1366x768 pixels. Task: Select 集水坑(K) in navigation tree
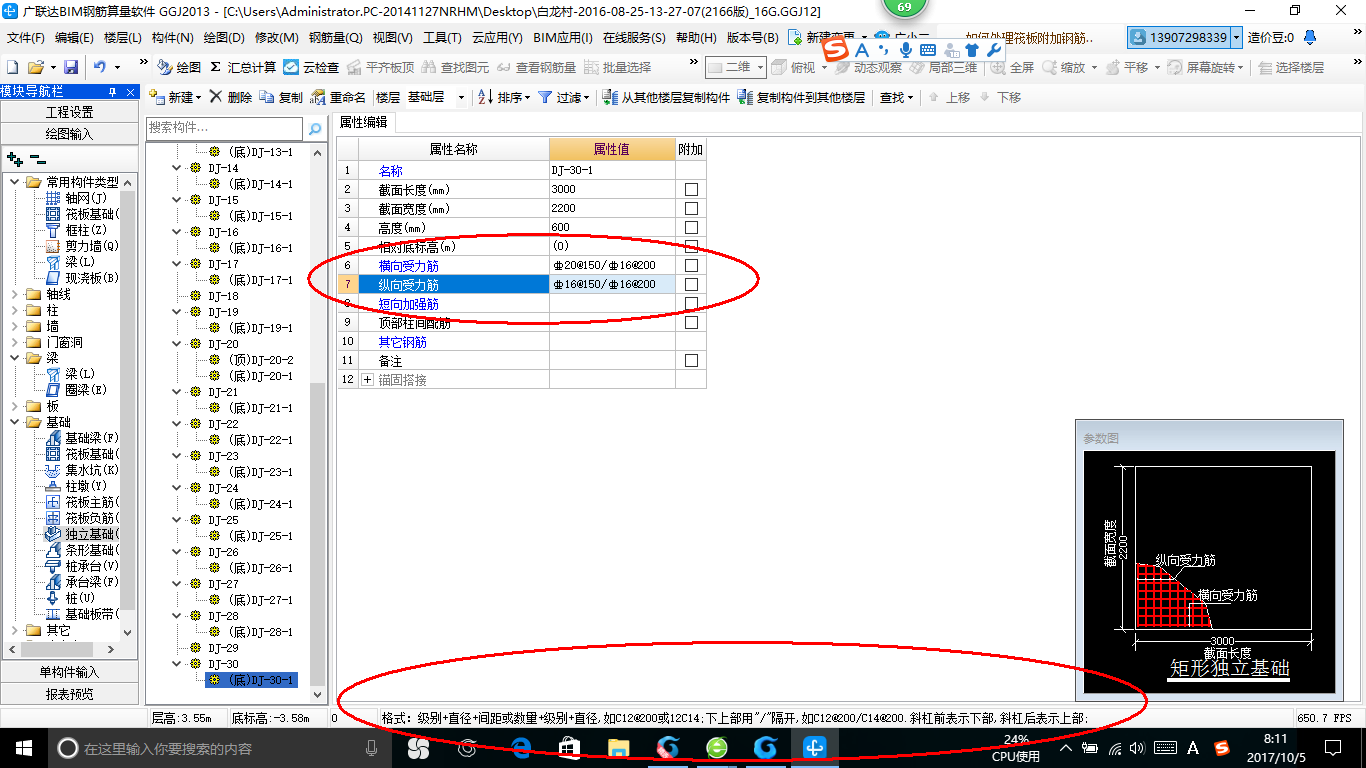point(82,470)
